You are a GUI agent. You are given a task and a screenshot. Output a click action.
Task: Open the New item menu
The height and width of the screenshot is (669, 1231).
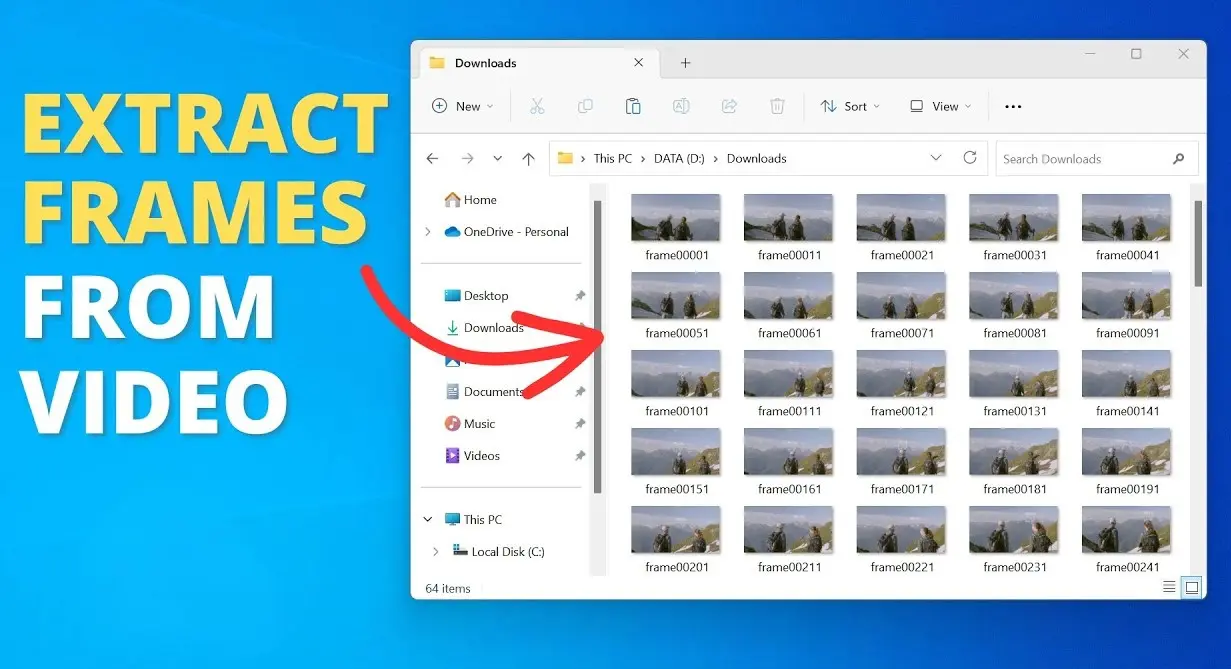(x=462, y=106)
